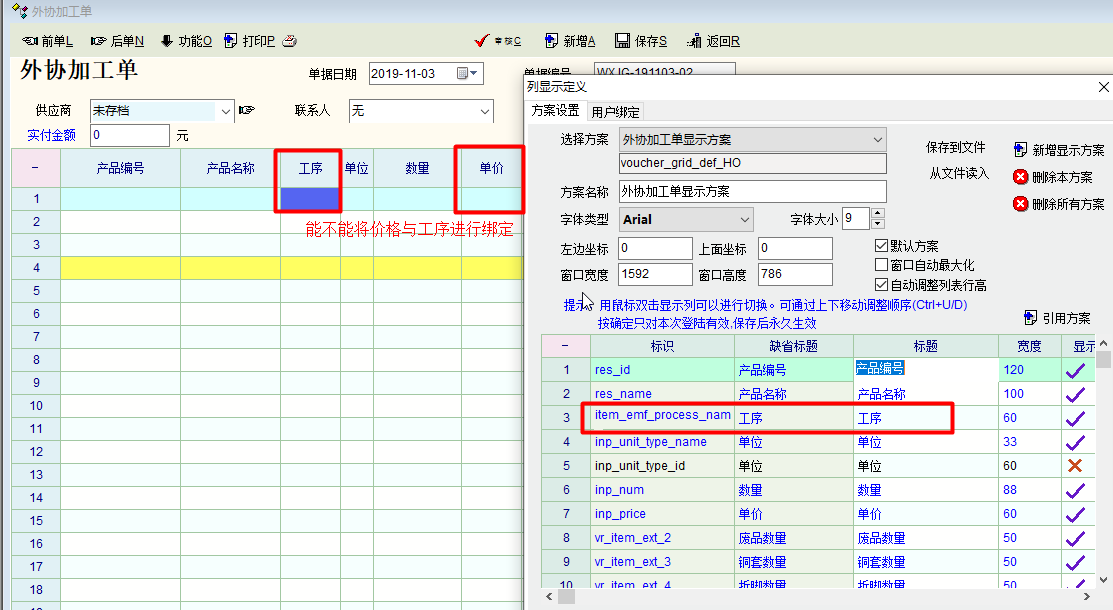
Task: Enable the 窗口自动最大化 checkbox
Action: (x=881, y=265)
